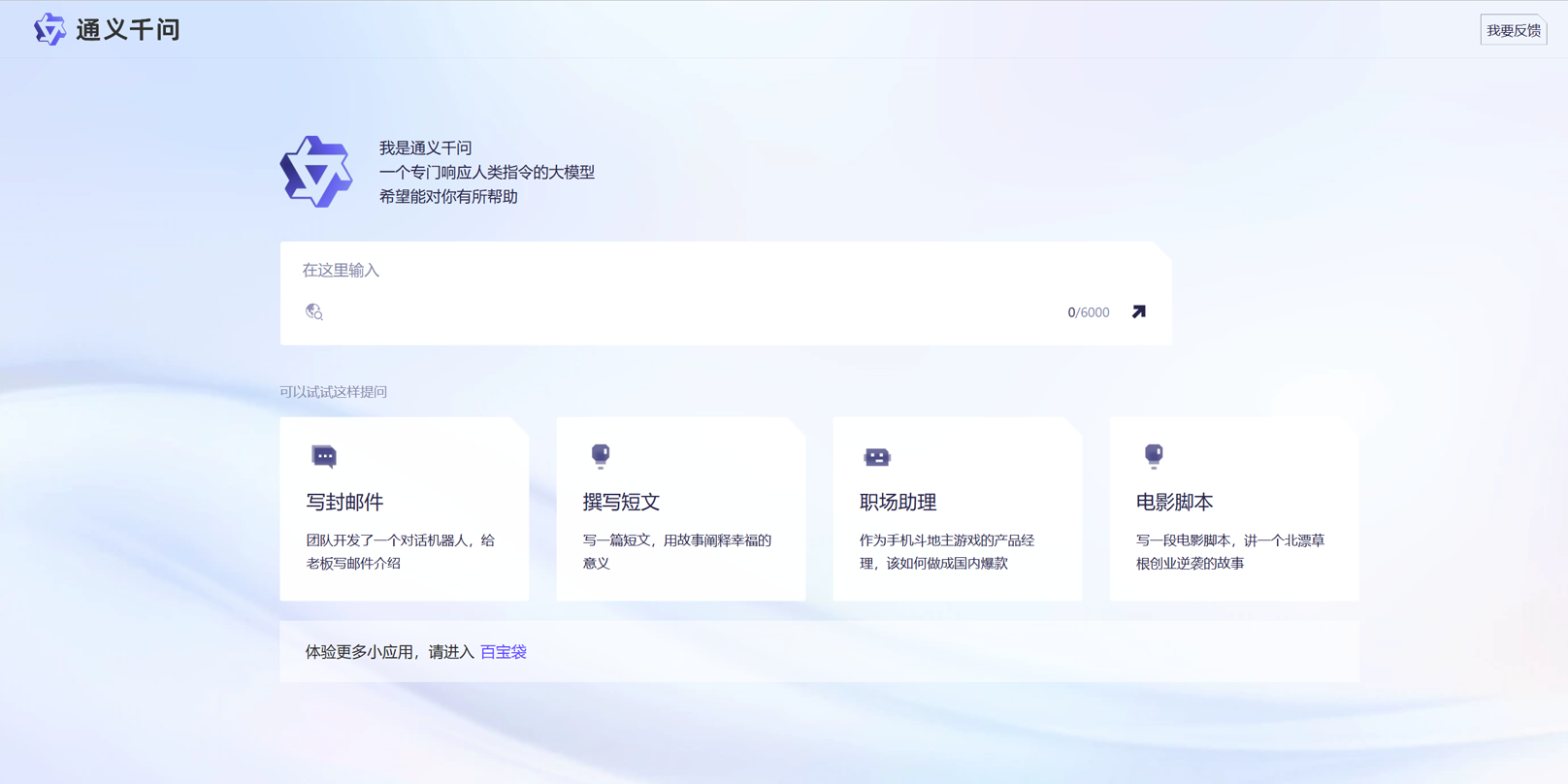Click the bulb icon on 电影脚本 card
1568x784 pixels.
[x=1154, y=456]
